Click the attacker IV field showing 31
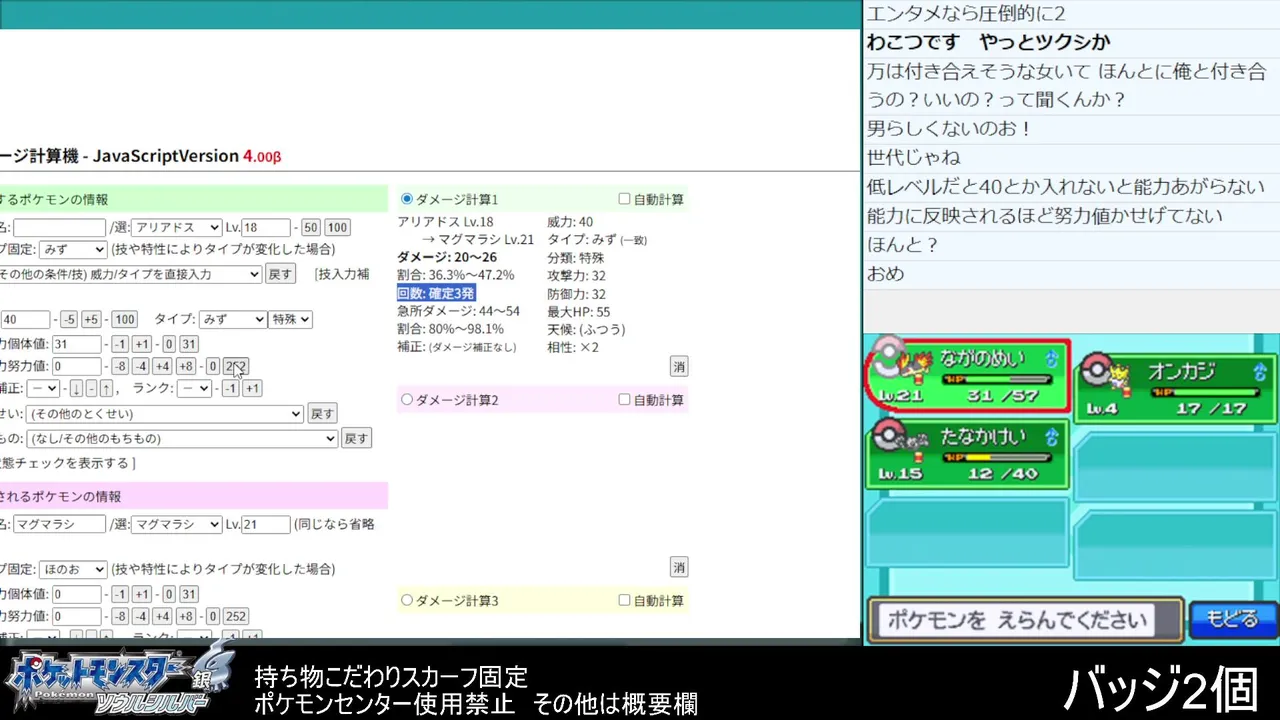This screenshot has height=720, width=1280. [76, 344]
